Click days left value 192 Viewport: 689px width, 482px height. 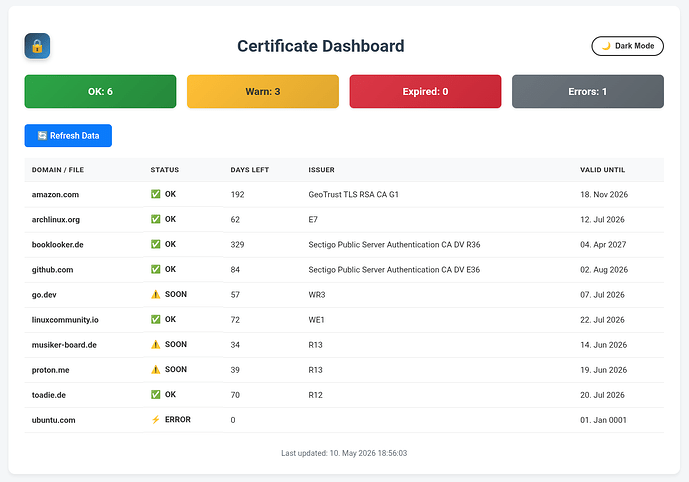(237, 194)
